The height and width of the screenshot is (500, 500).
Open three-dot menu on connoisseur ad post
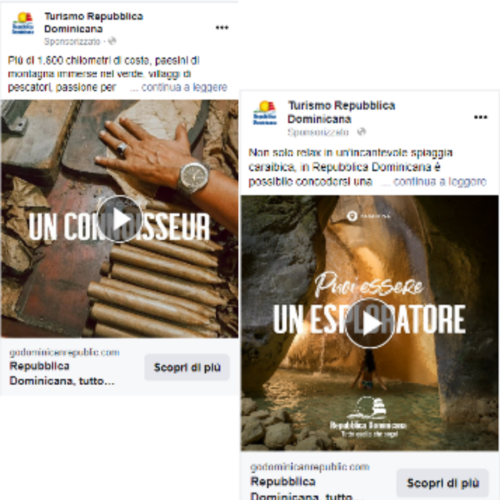tap(222, 28)
